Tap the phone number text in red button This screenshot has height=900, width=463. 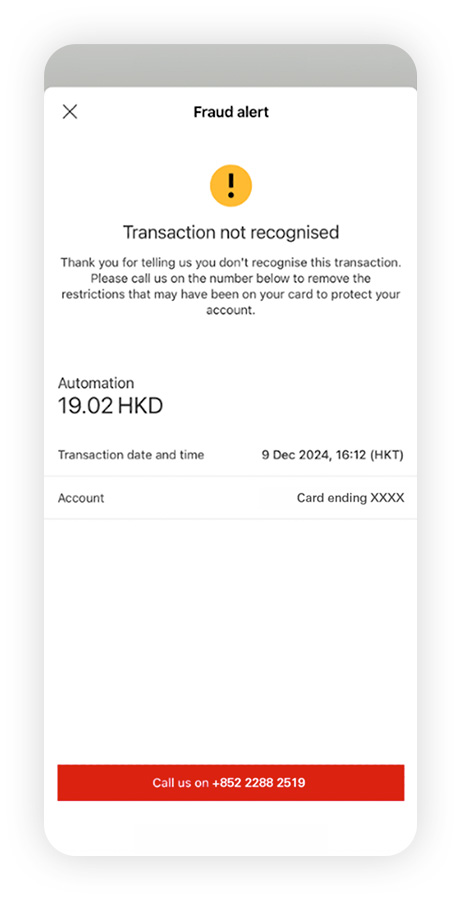pos(258,782)
